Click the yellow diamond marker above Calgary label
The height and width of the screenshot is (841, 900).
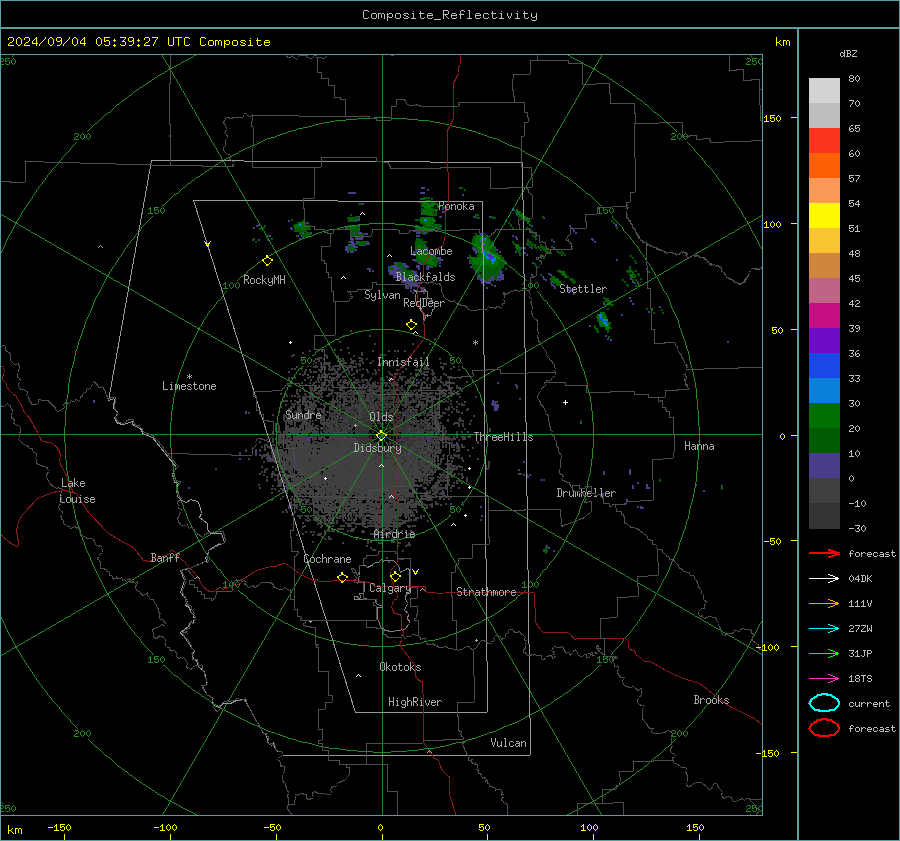coord(395,576)
